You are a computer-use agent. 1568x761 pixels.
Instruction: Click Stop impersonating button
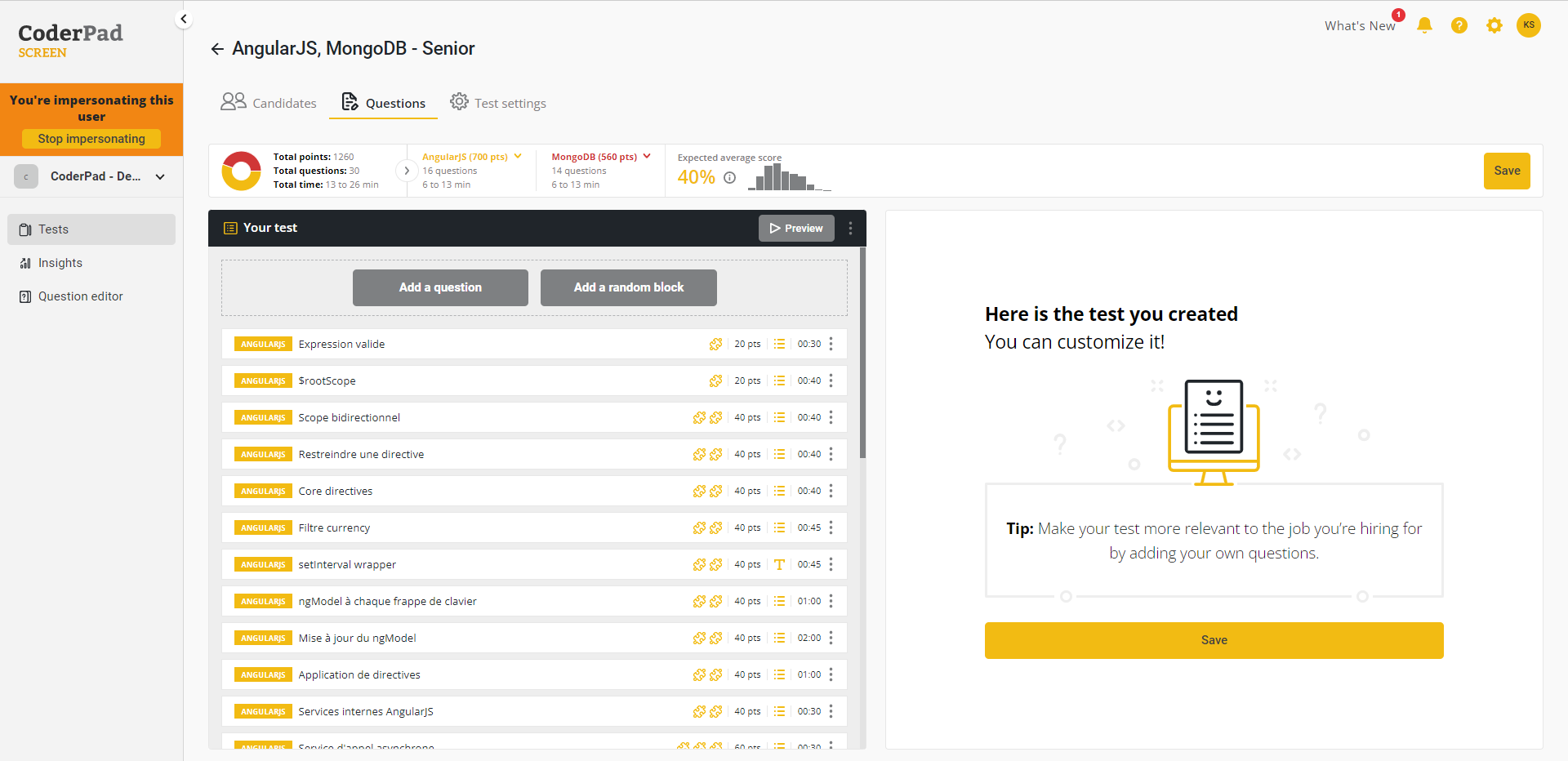click(91, 139)
